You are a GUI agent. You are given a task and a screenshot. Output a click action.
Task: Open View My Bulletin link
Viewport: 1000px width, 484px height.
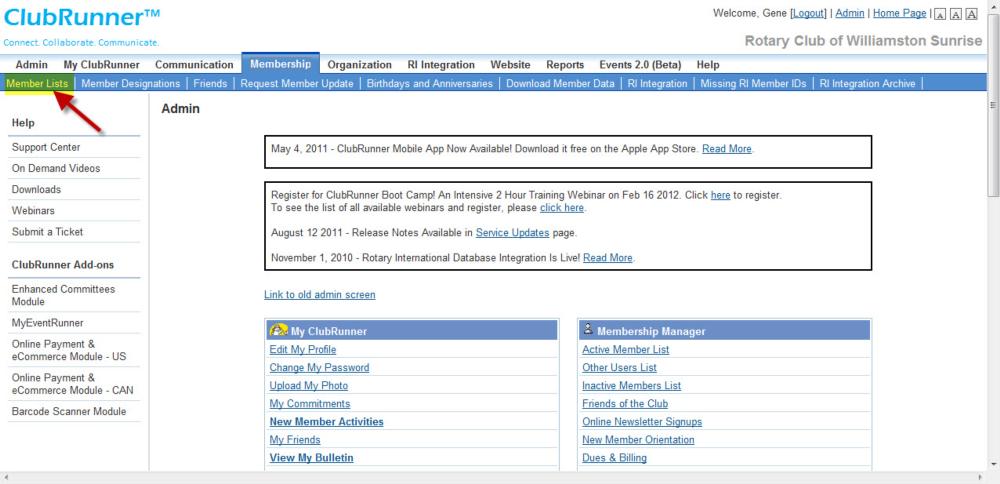tap(311, 458)
